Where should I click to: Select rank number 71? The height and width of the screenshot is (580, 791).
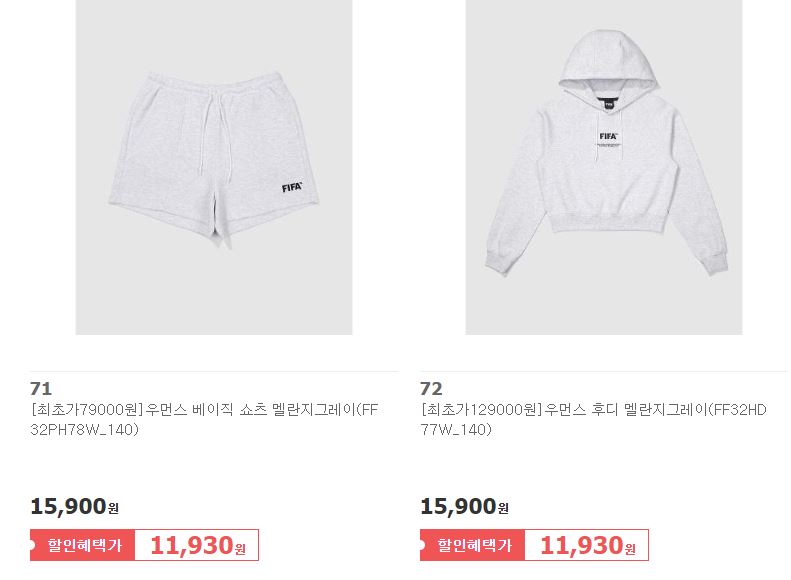pyautogui.click(x=41, y=389)
